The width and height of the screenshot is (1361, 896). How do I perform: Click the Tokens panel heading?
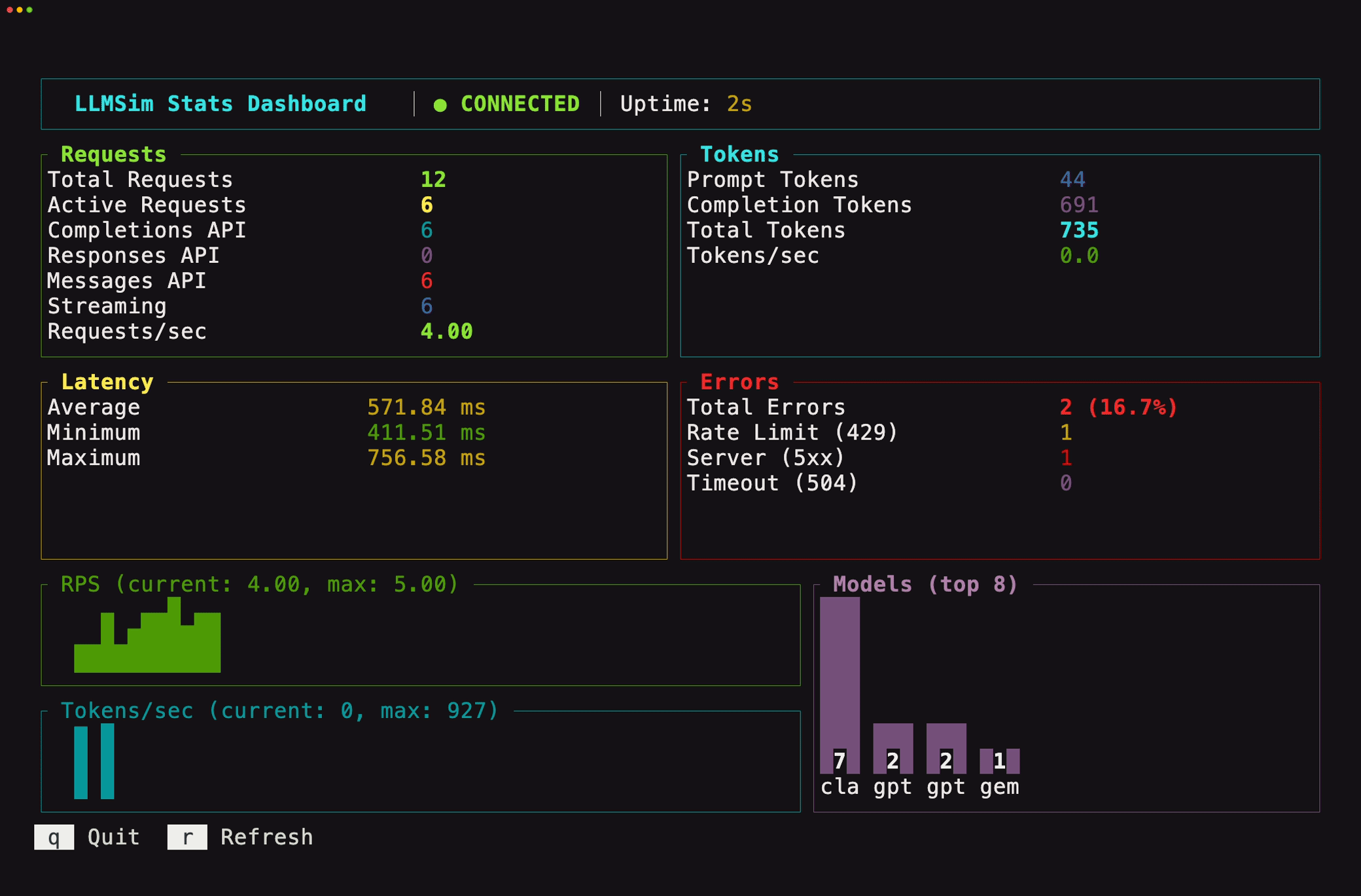pyautogui.click(x=739, y=154)
